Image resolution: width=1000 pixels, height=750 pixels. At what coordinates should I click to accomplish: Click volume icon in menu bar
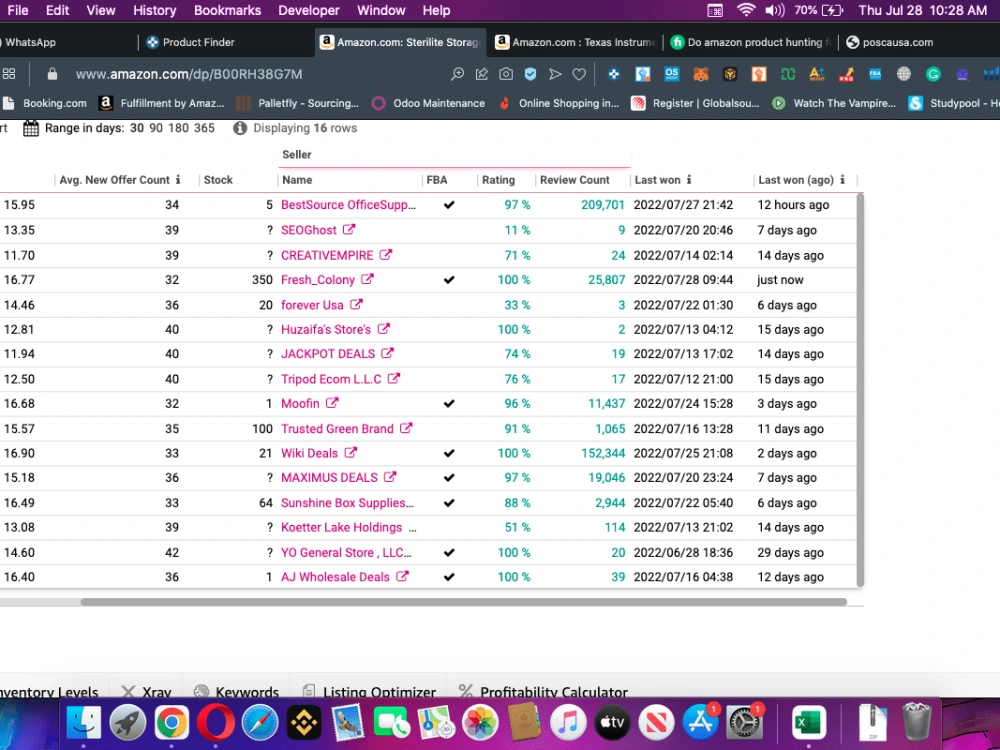pyautogui.click(x=775, y=10)
